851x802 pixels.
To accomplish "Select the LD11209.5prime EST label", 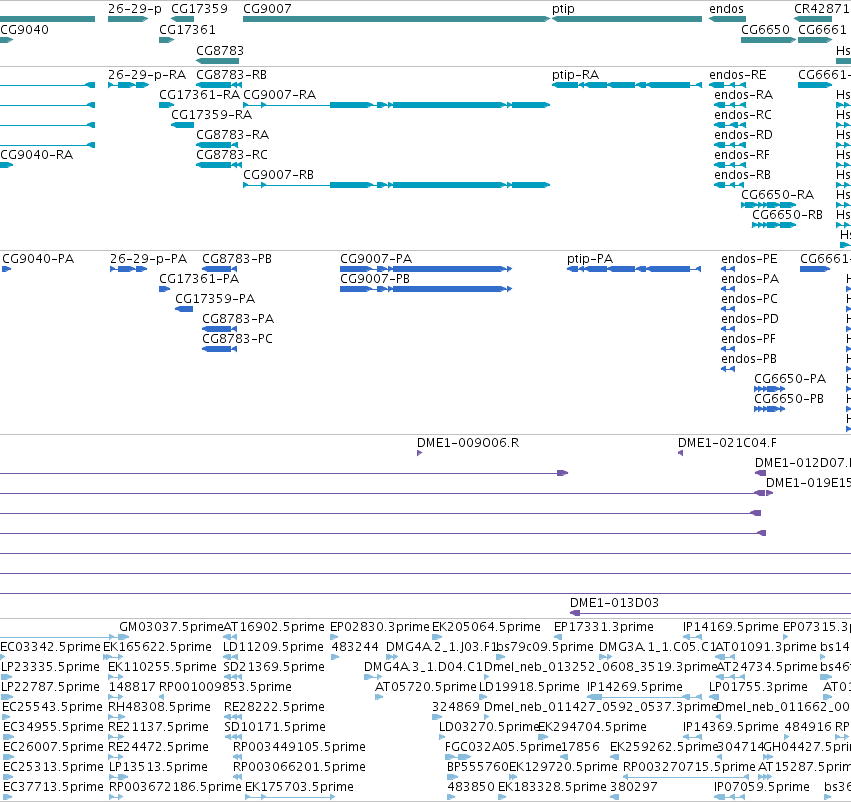I will [x=274, y=647].
